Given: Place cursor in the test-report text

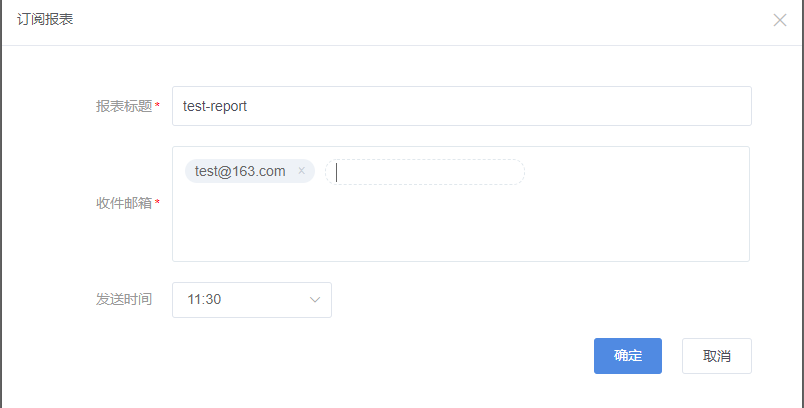Looking at the screenshot, I should 215,106.
